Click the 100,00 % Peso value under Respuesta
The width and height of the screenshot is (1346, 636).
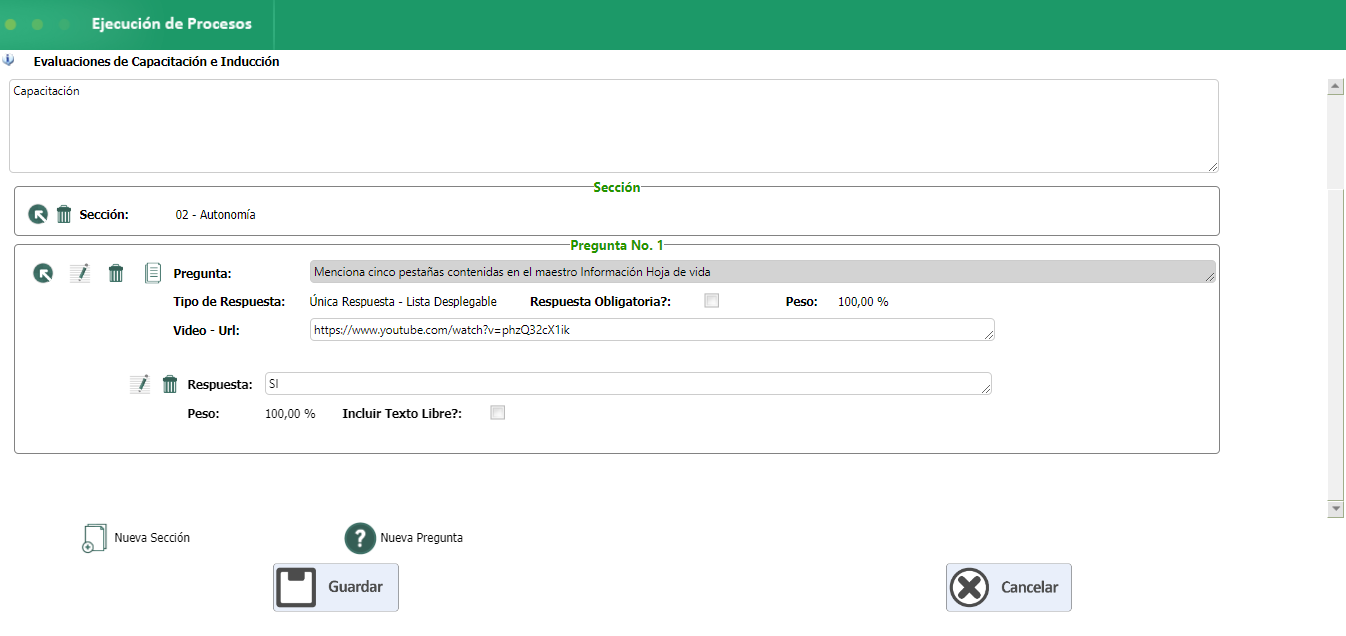[290, 413]
